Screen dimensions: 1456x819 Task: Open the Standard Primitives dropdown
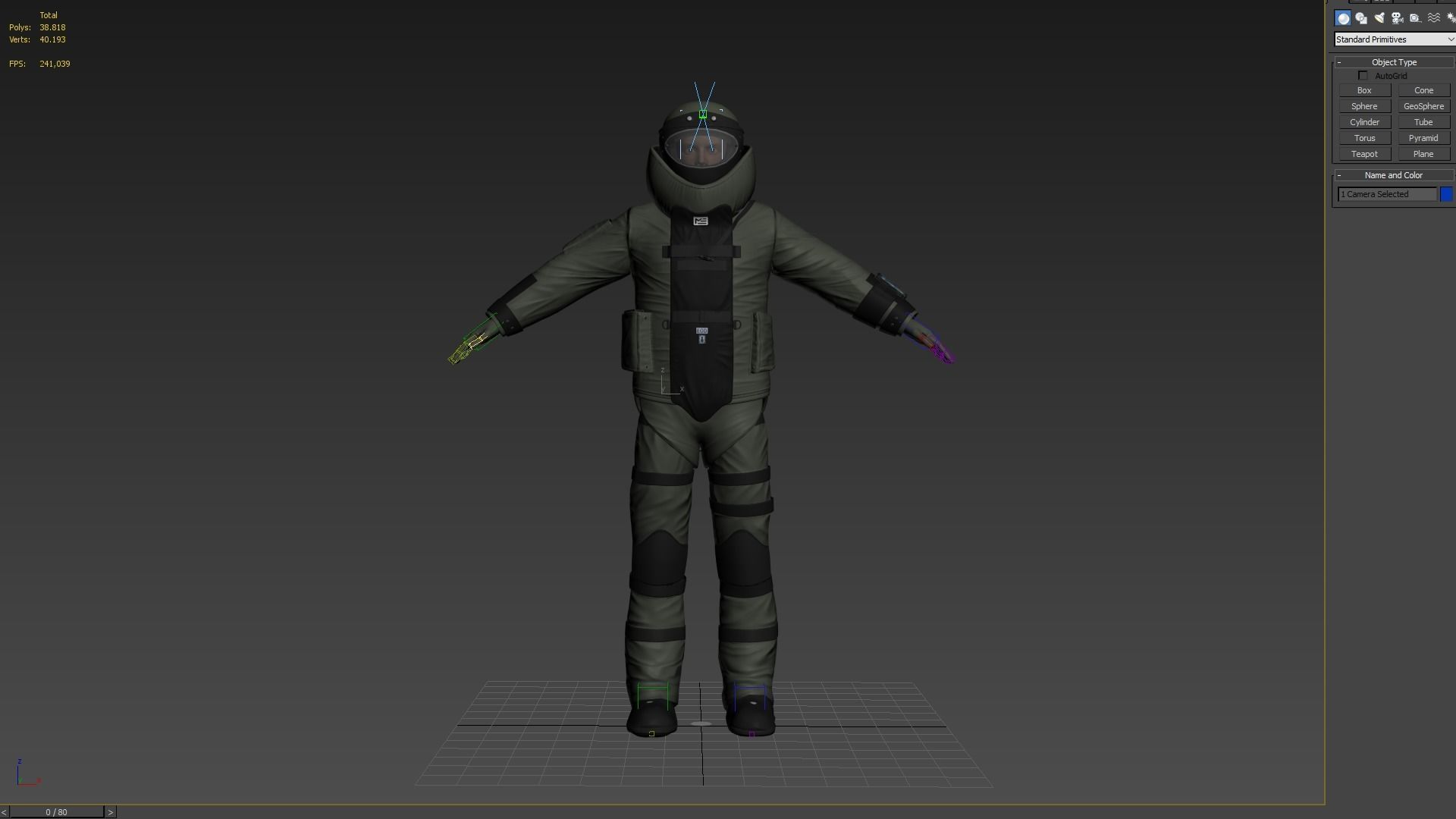click(x=1395, y=39)
